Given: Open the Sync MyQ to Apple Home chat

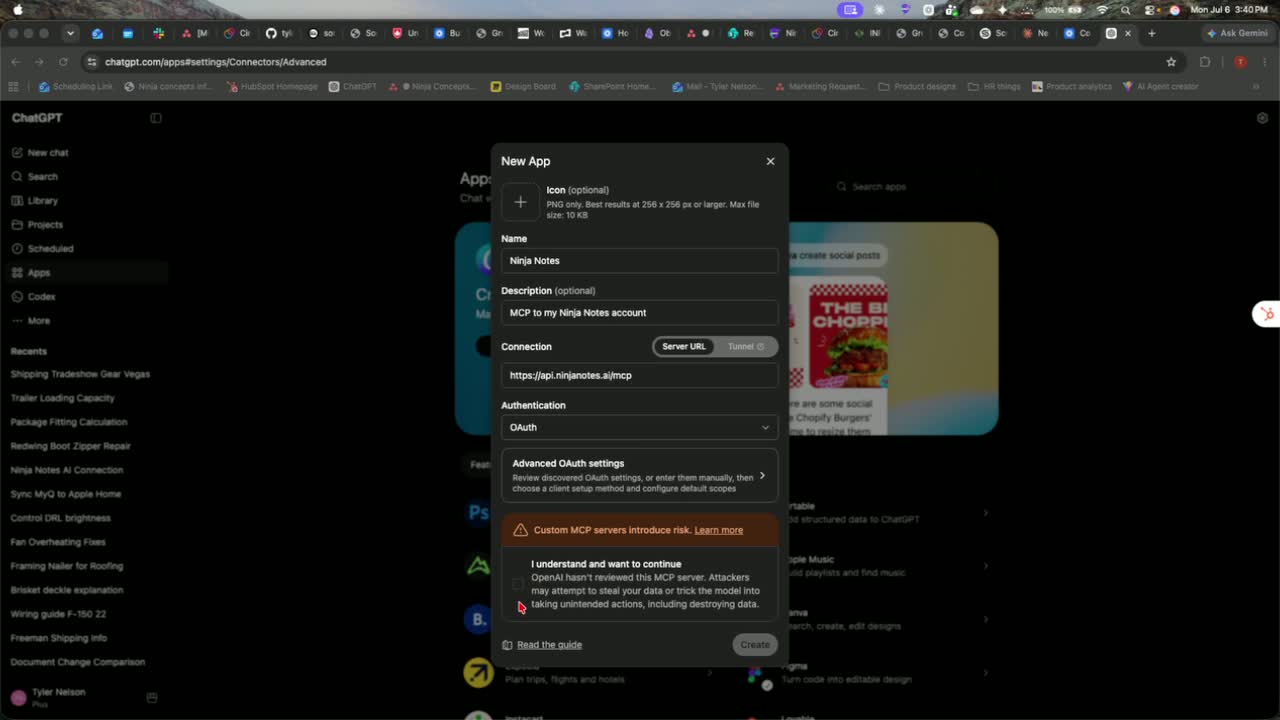Looking at the screenshot, I should 66,494.
